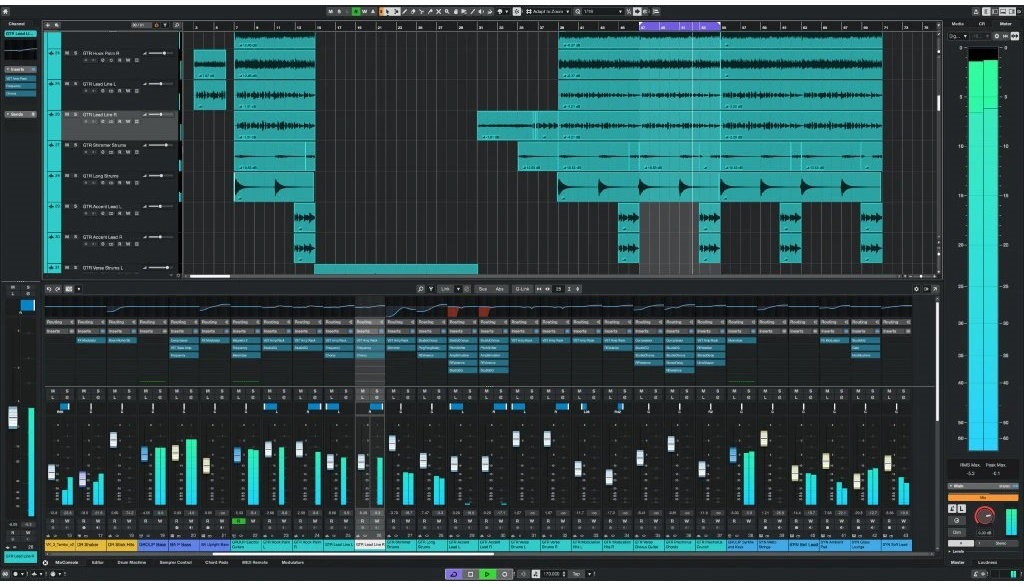Image resolution: width=1024 pixels, height=587 pixels.
Task: Open the 1/16 quantize preset dropdown
Action: pos(620,11)
